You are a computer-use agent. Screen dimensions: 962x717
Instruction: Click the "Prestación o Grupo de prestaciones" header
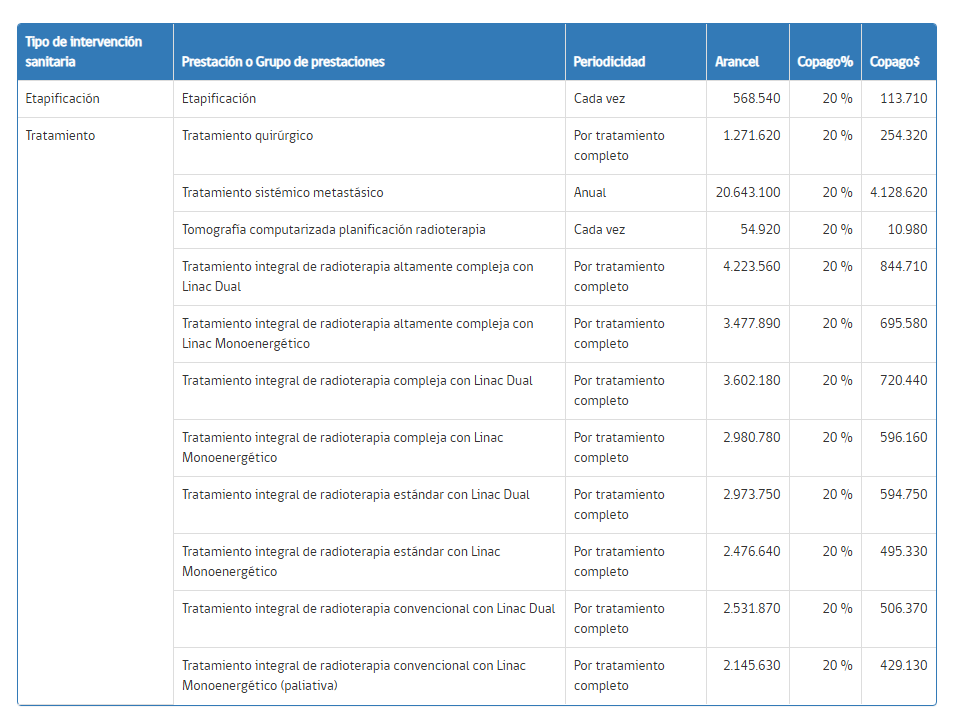coord(283,62)
